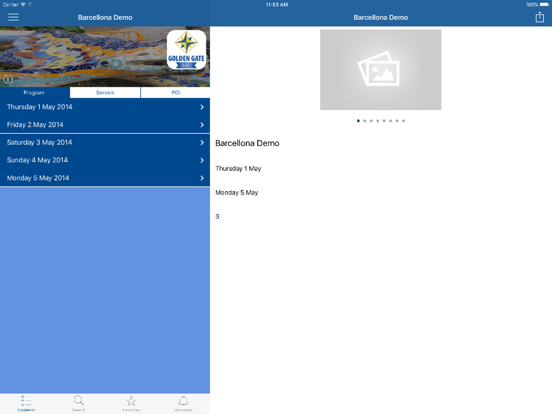The height and width of the screenshot is (414, 552).
Task: Click 'Thursday 1 May' text in detail pane
Action: (x=238, y=169)
